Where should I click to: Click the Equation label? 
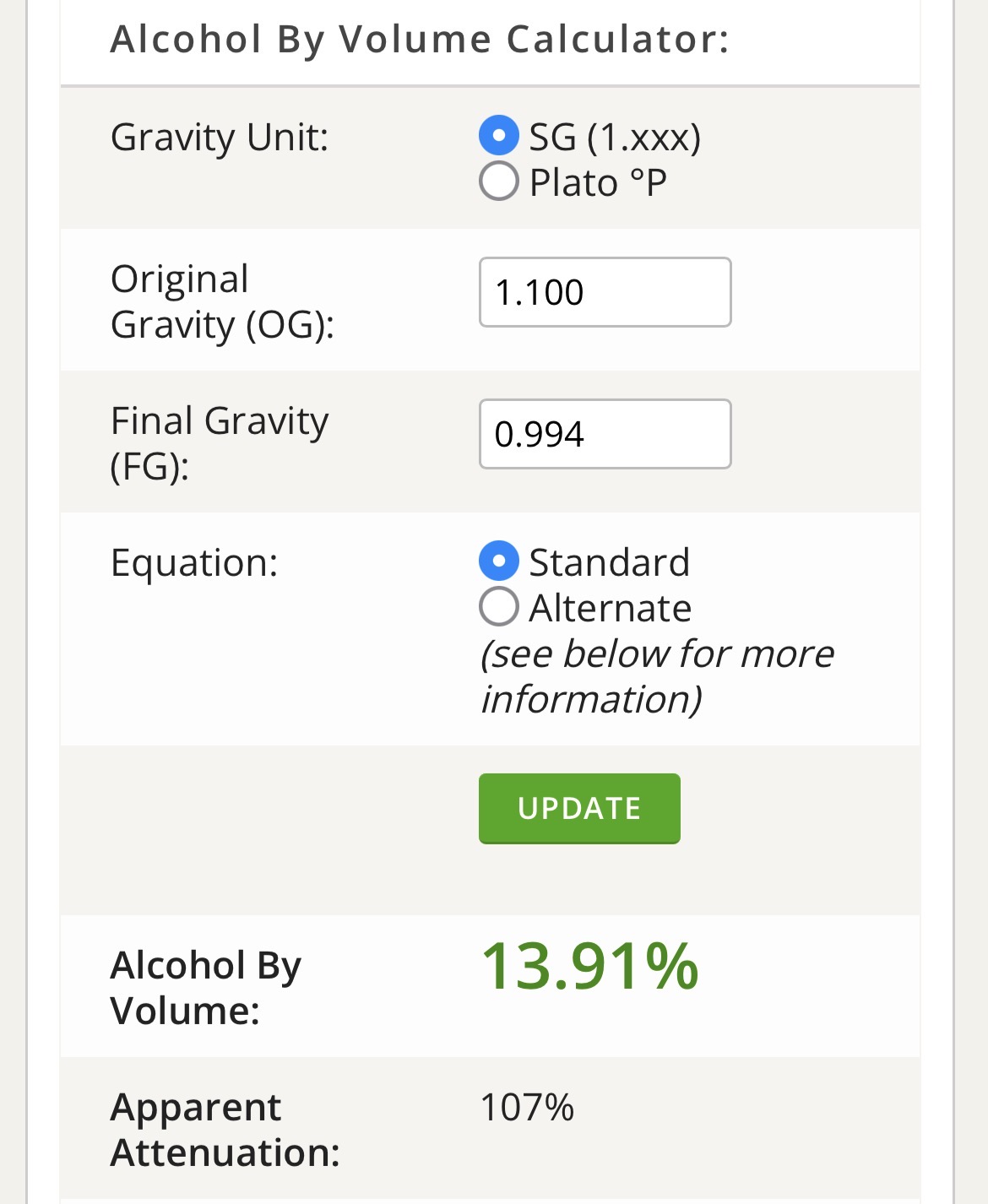click(194, 562)
